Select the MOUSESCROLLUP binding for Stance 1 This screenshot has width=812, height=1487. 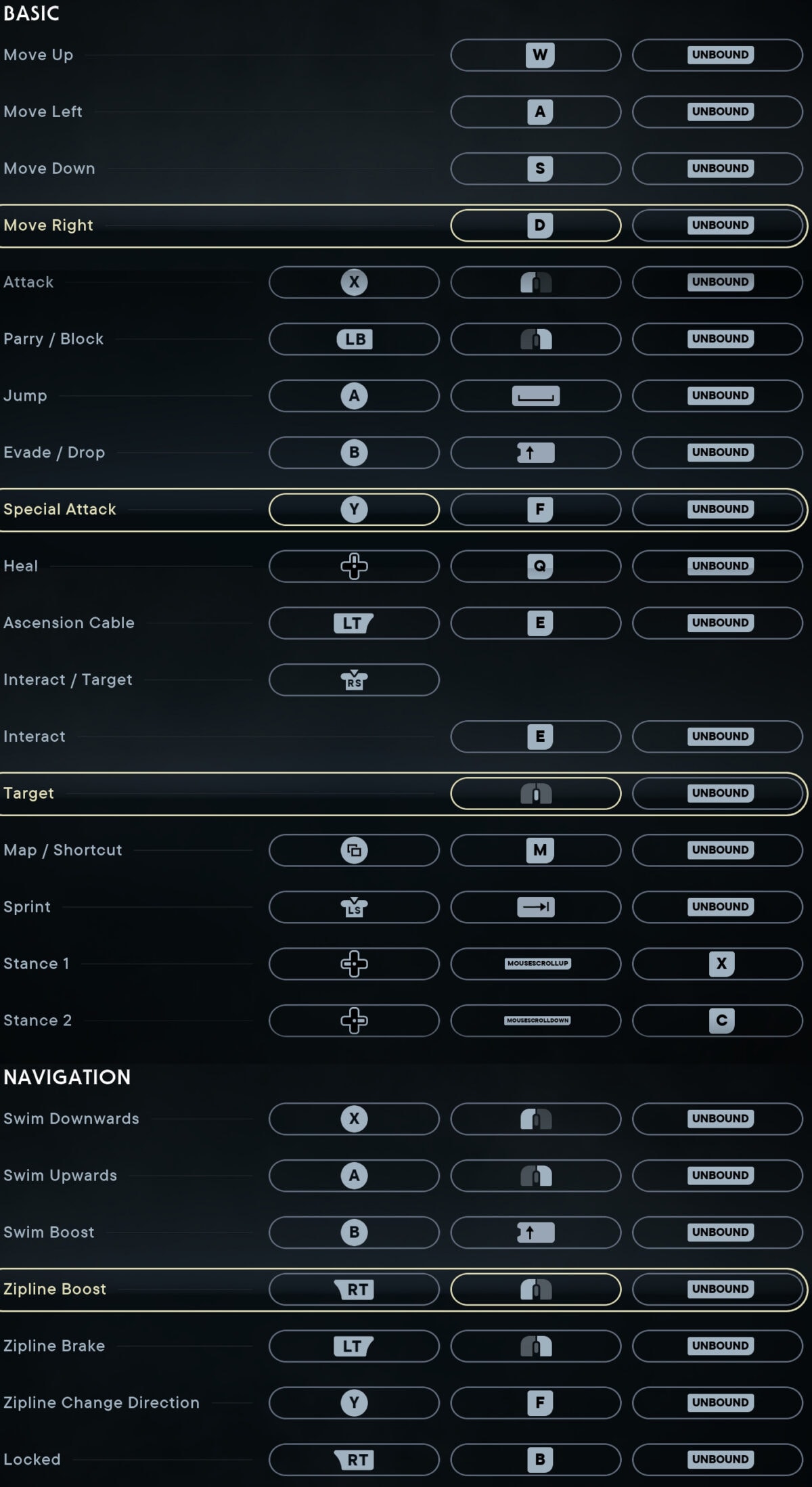point(535,964)
